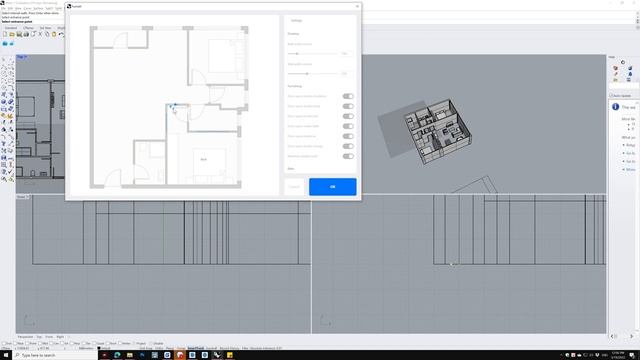
Task: Click the value box beside second slider
Action: (347, 73)
